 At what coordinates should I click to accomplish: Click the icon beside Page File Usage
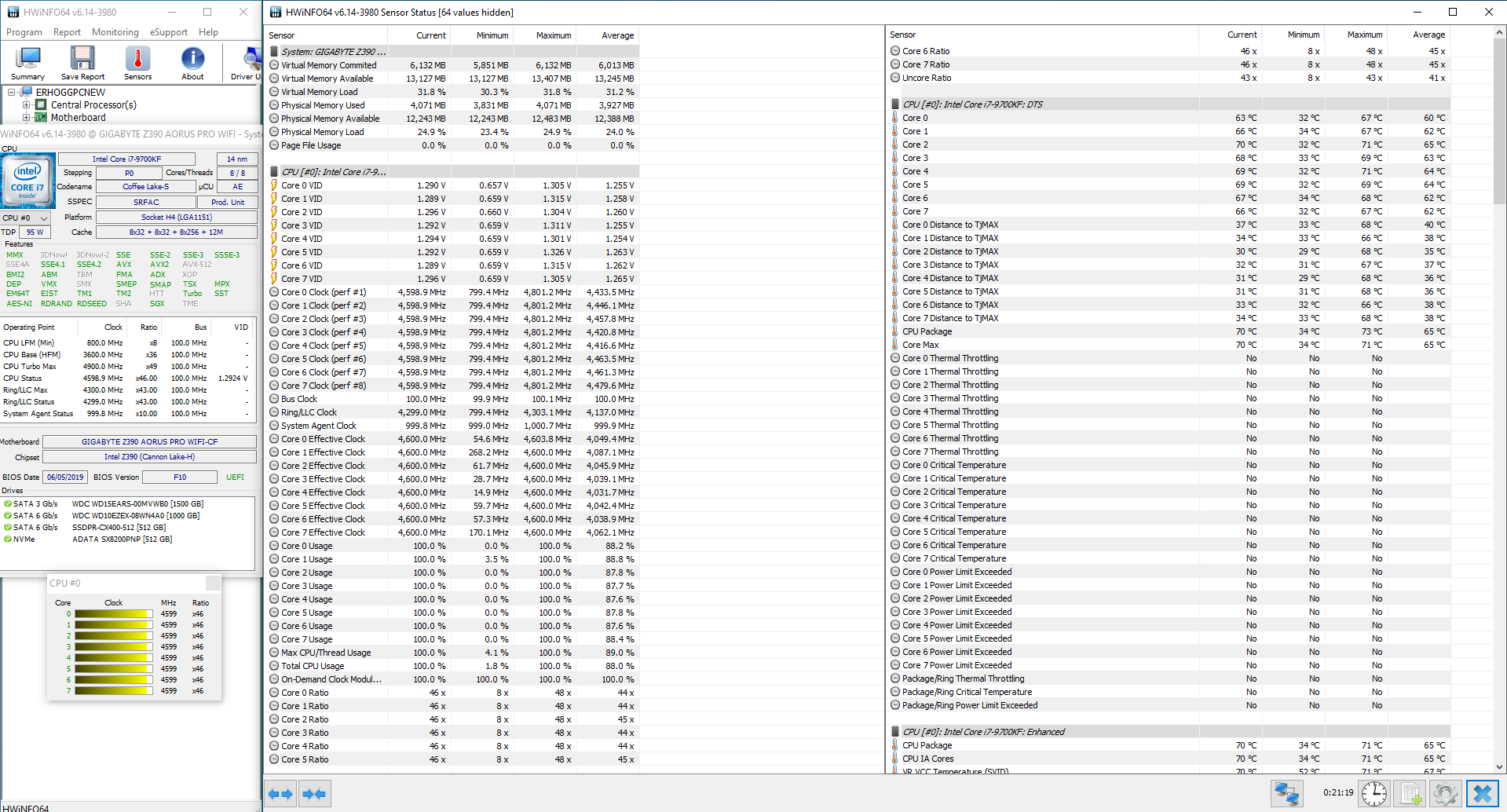point(274,145)
